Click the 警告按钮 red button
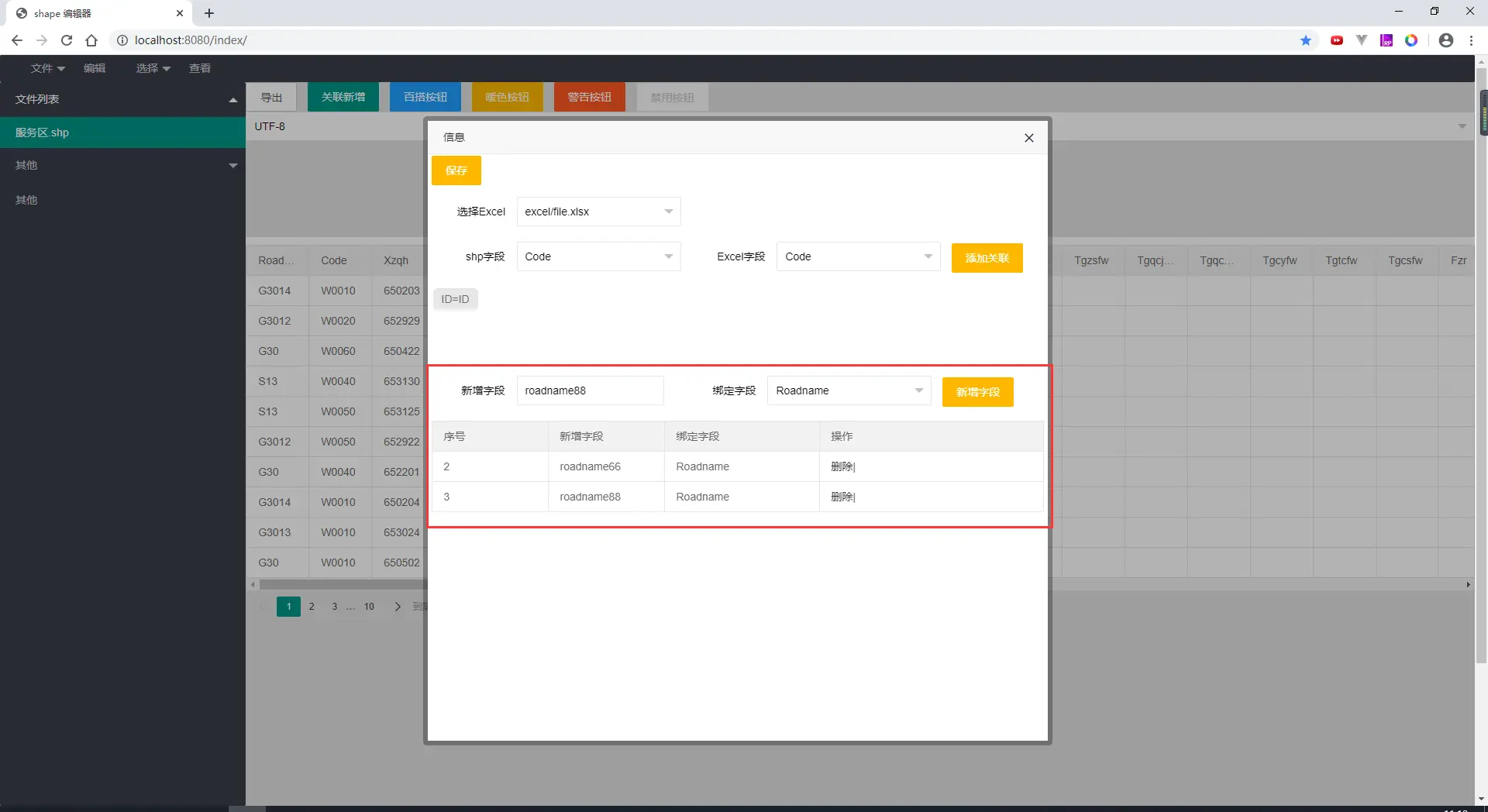Screen dimensions: 1488x812 coord(590,97)
